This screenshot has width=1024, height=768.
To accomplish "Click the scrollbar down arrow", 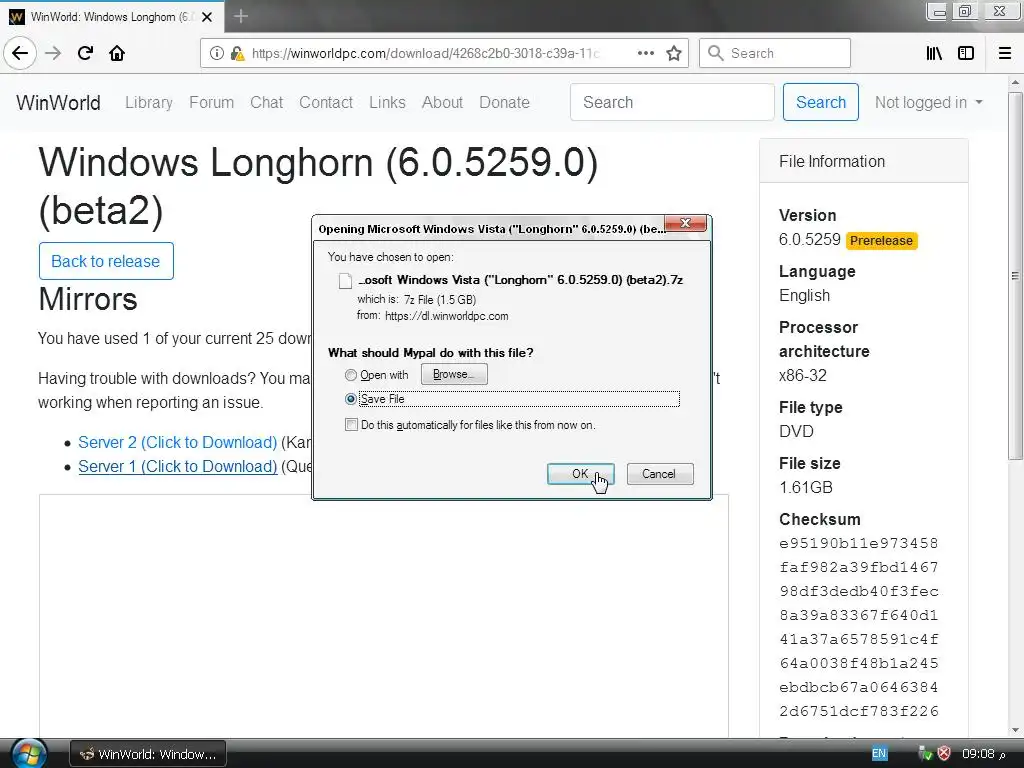I will (x=1015, y=730).
